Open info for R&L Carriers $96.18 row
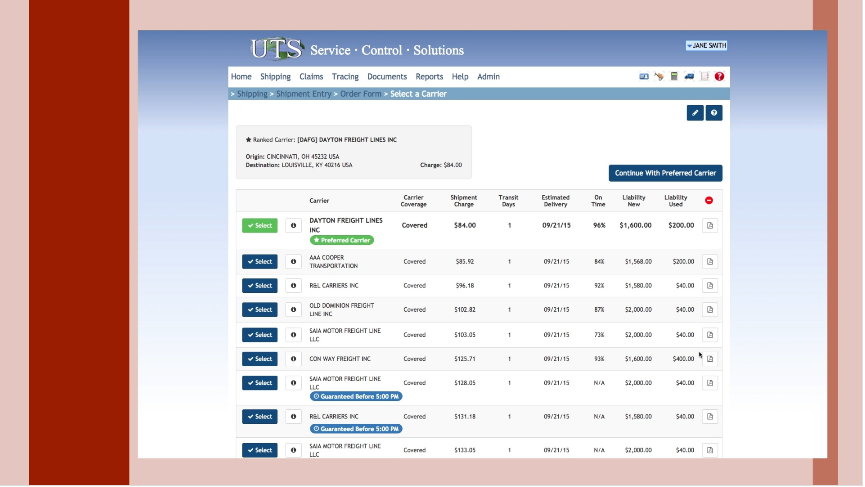The width and height of the screenshot is (865, 487). (x=293, y=286)
